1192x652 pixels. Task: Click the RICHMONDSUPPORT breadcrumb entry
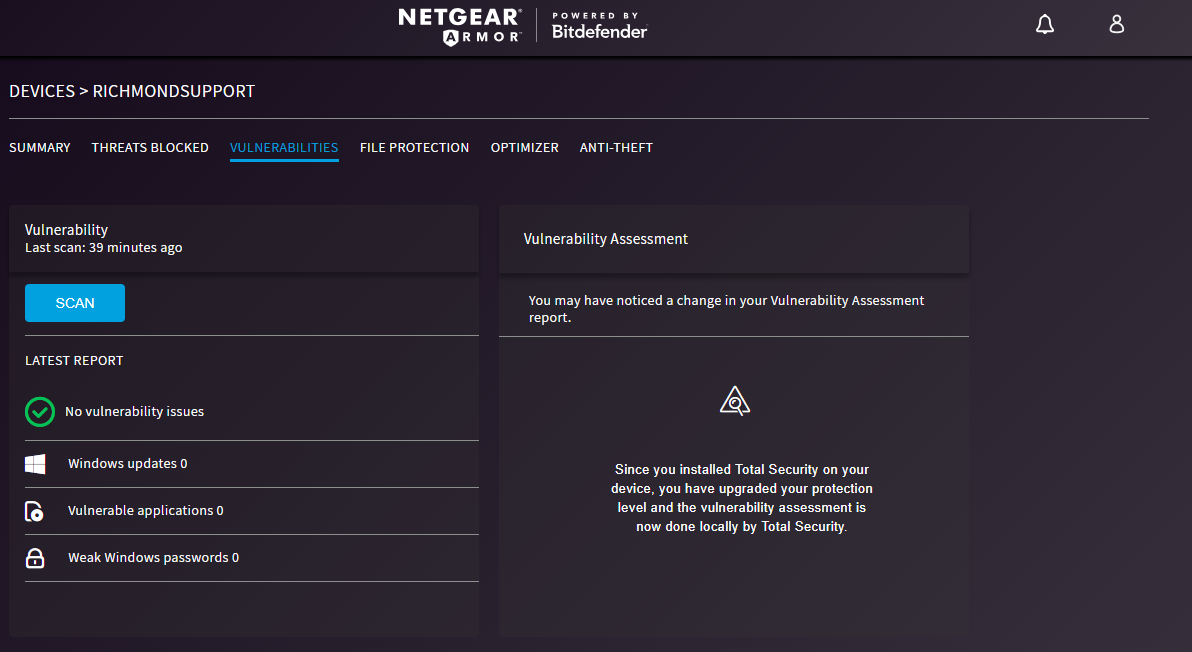173,90
